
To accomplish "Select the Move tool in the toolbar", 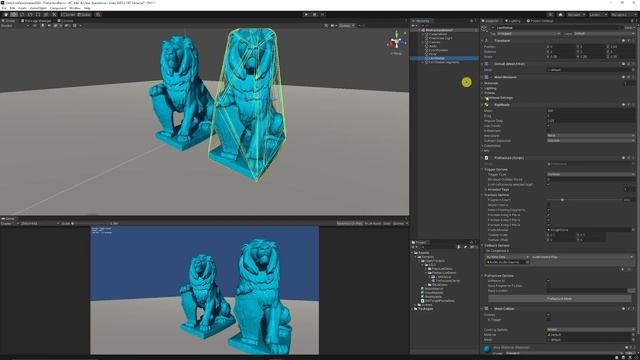I will point(14,14).
